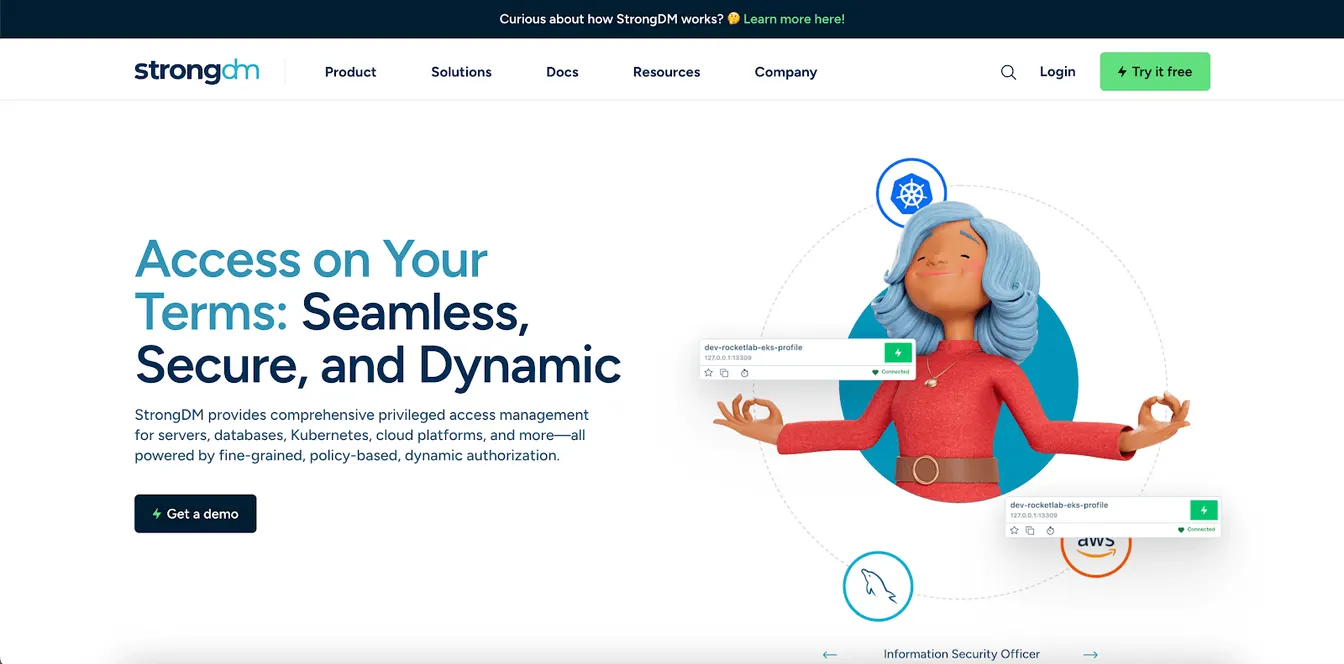Click the Kubernetes wheel icon
This screenshot has height=664, width=1344.
click(911, 193)
